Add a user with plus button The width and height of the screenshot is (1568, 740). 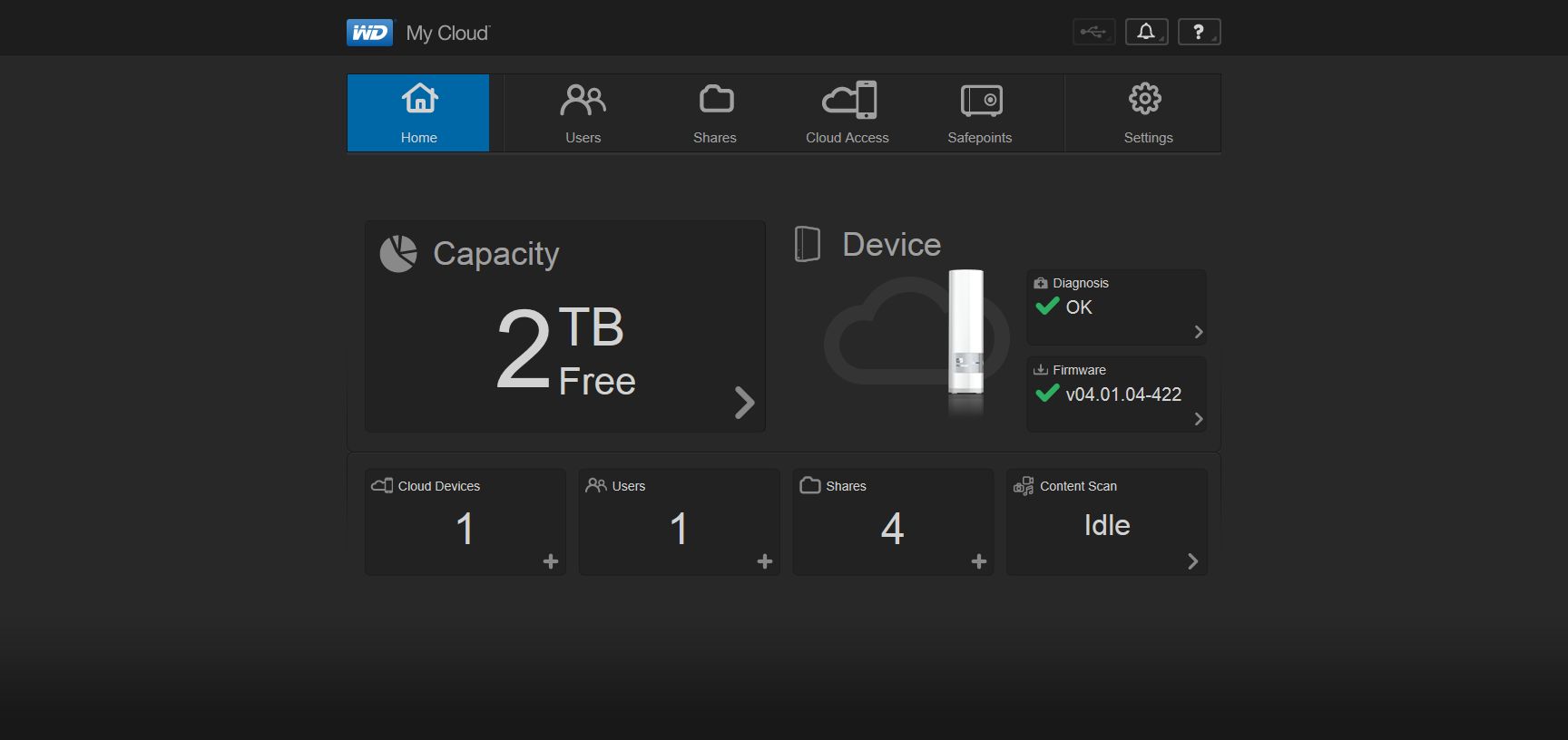765,561
